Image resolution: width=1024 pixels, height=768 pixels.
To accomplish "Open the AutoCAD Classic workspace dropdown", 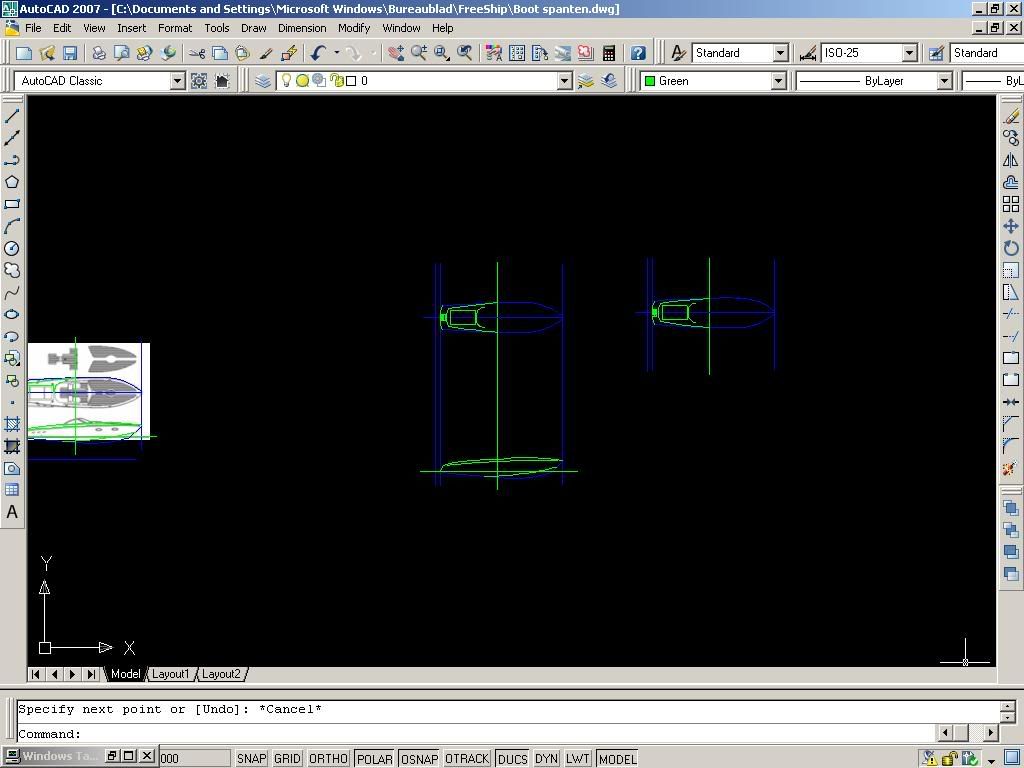I will (177, 81).
